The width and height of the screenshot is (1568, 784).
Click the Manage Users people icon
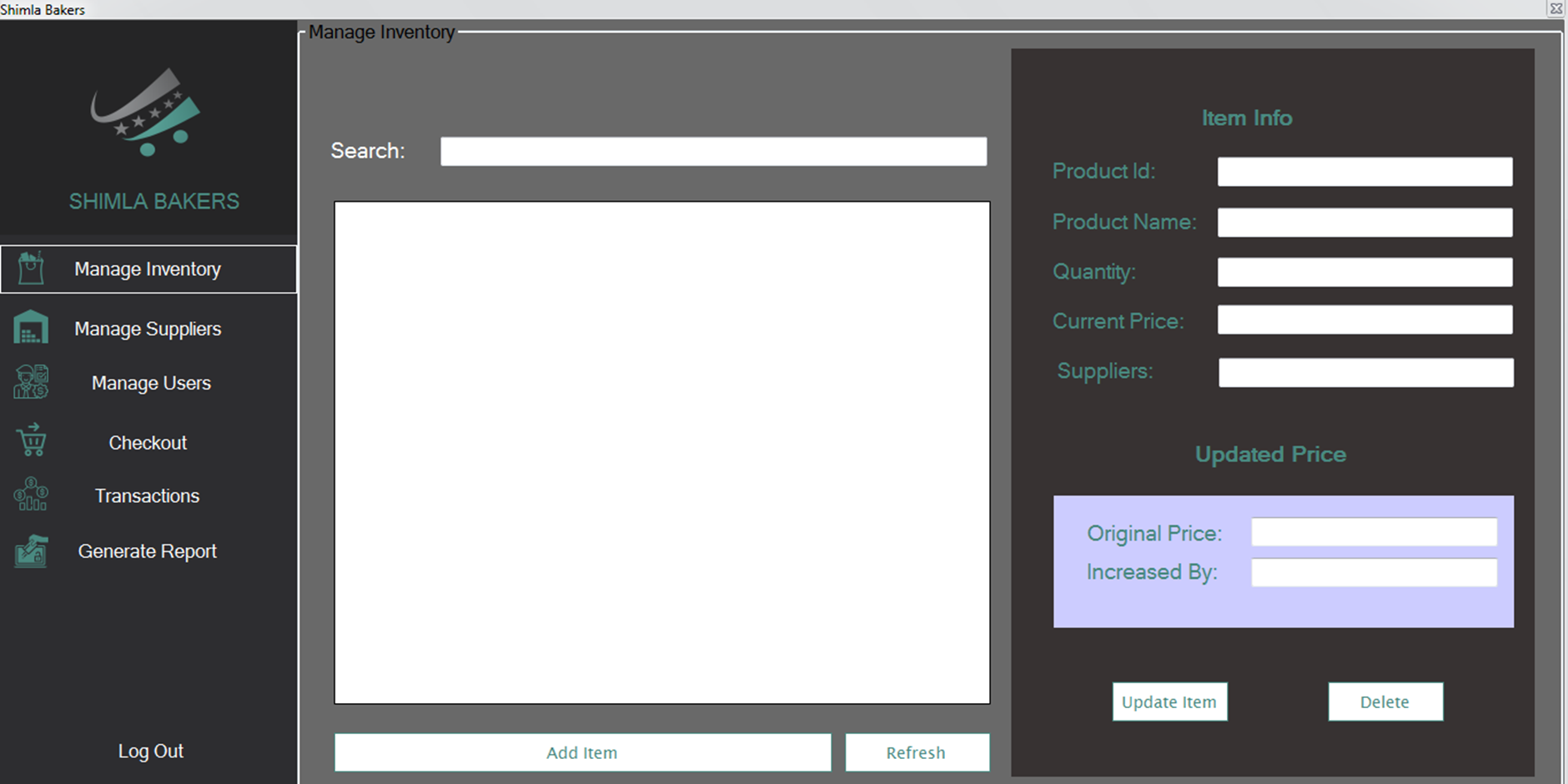pos(31,382)
